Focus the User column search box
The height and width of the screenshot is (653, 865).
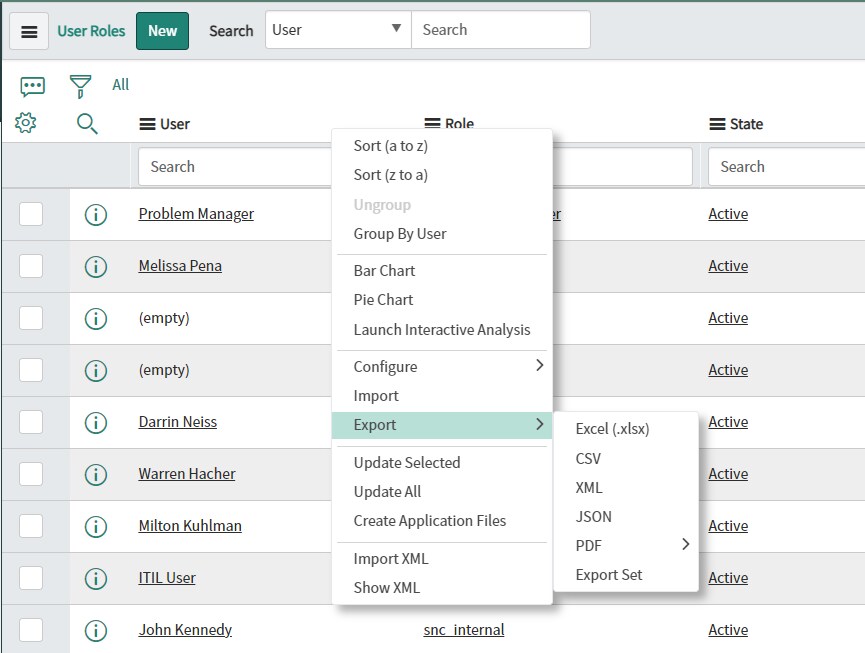tap(236, 167)
